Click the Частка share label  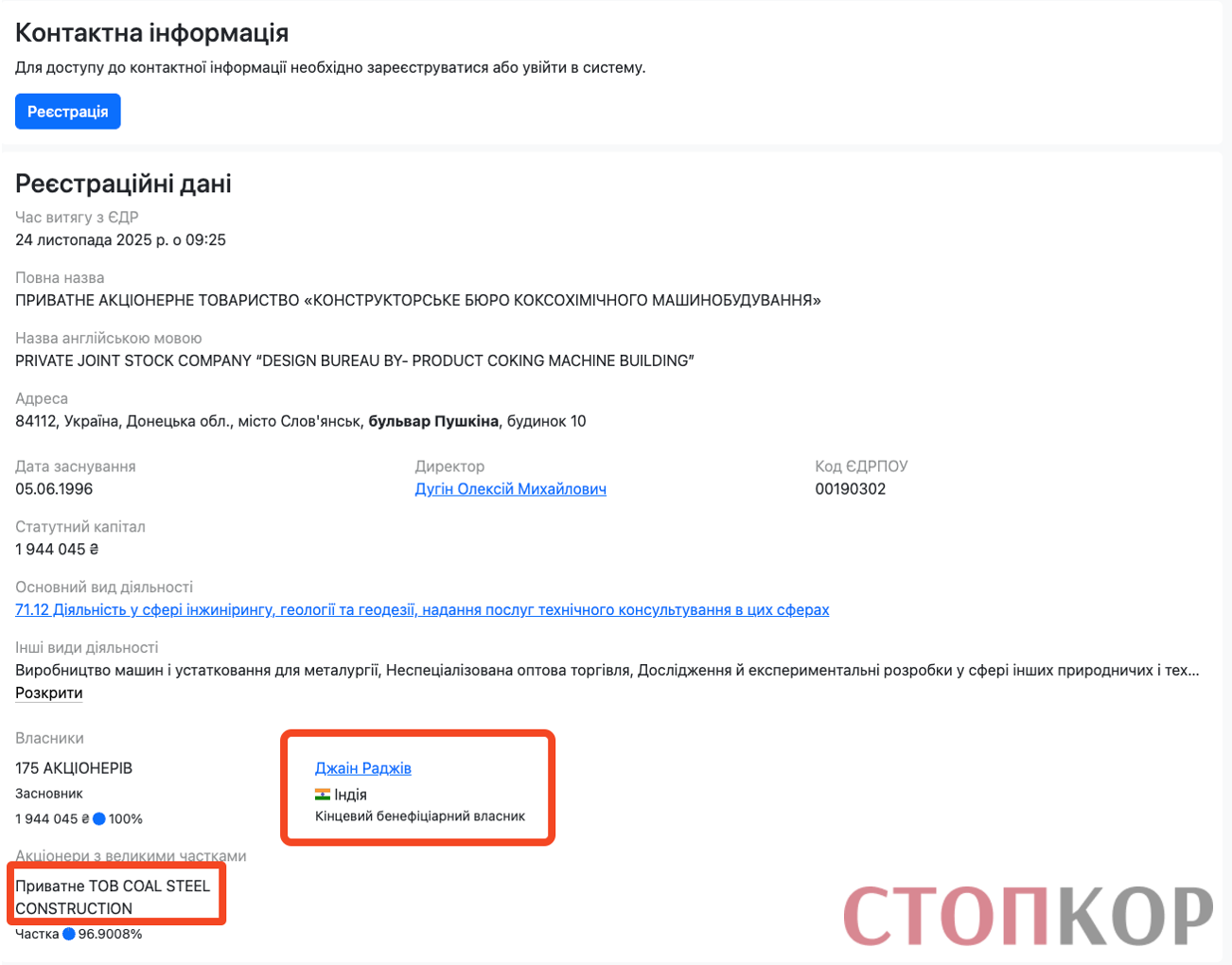35,934
